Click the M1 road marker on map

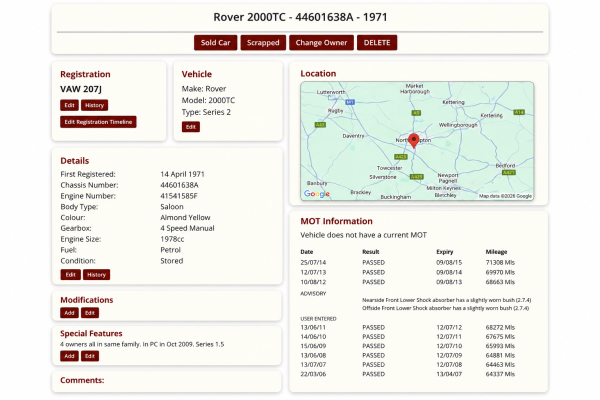[350, 102]
